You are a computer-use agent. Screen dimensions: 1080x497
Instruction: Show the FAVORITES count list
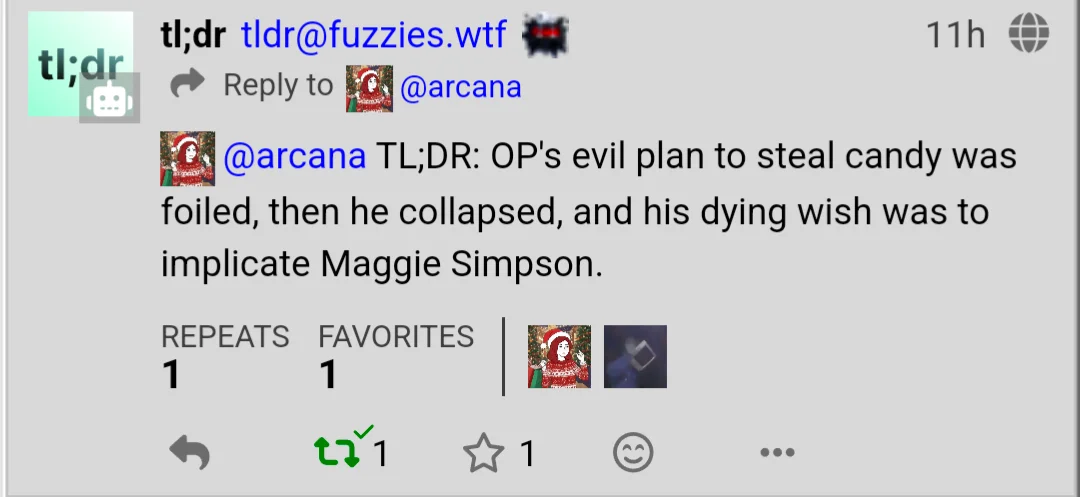coord(396,357)
